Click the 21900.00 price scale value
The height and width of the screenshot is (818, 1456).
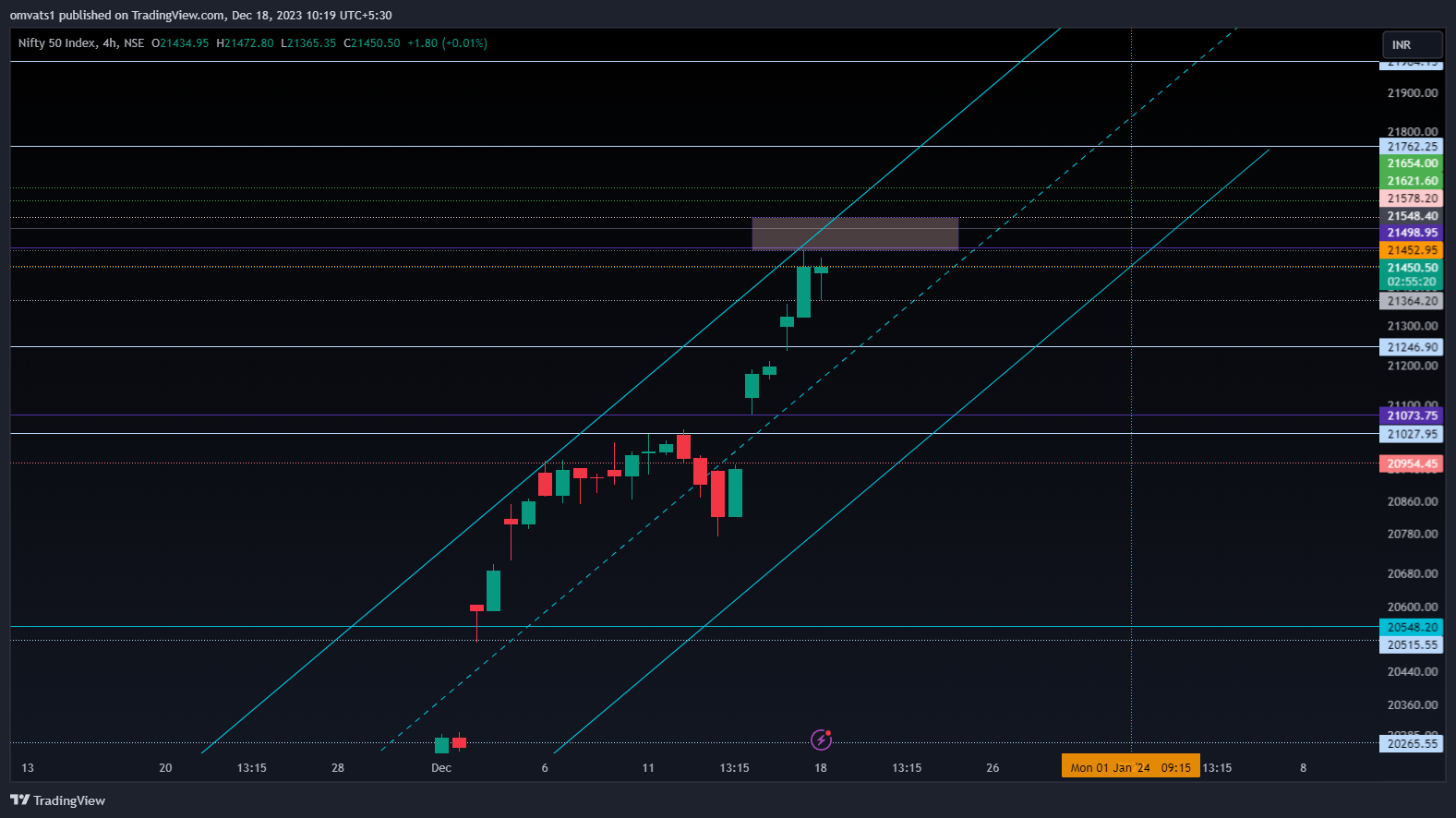click(x=1413, y=93)
